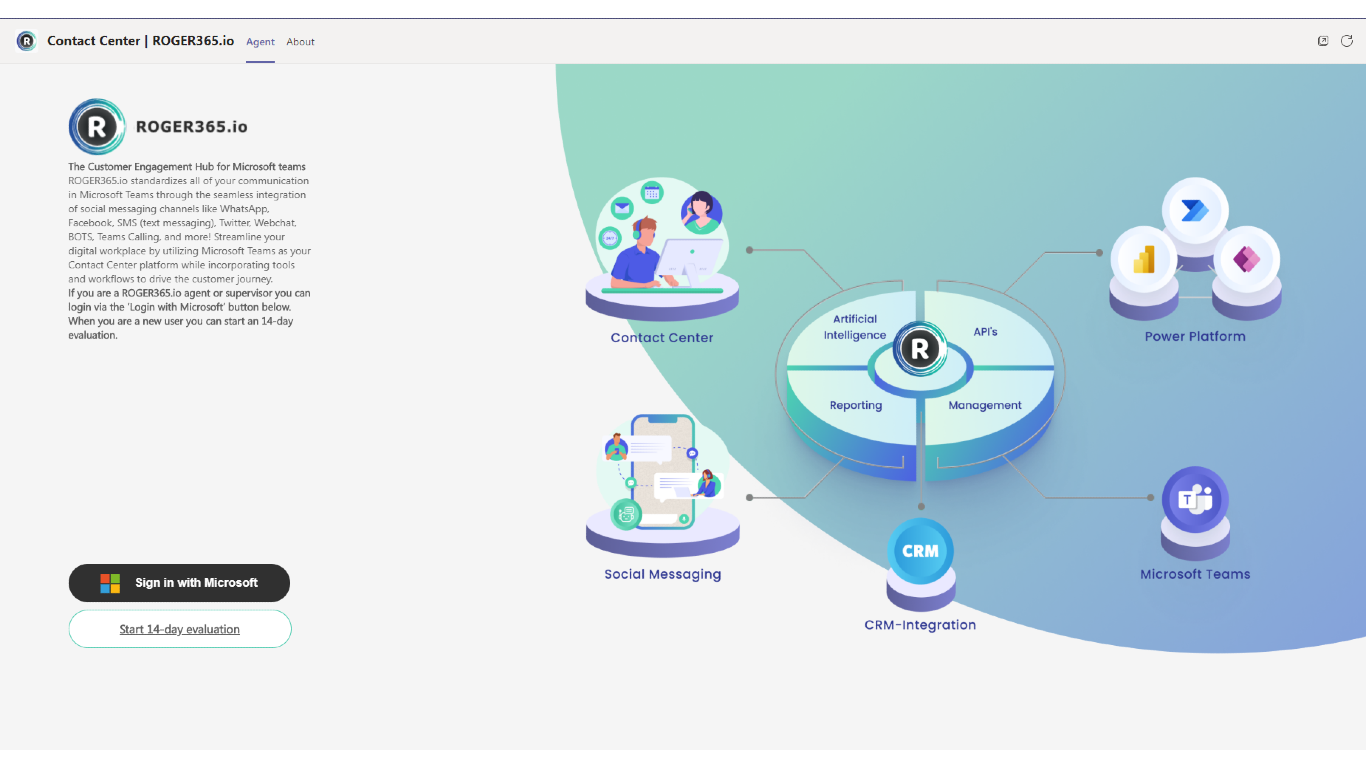Viewport: 1366px width, 768px height.
Task: Click the Reporting segment label
Action: pyautogui.click(x=856, y=405)
